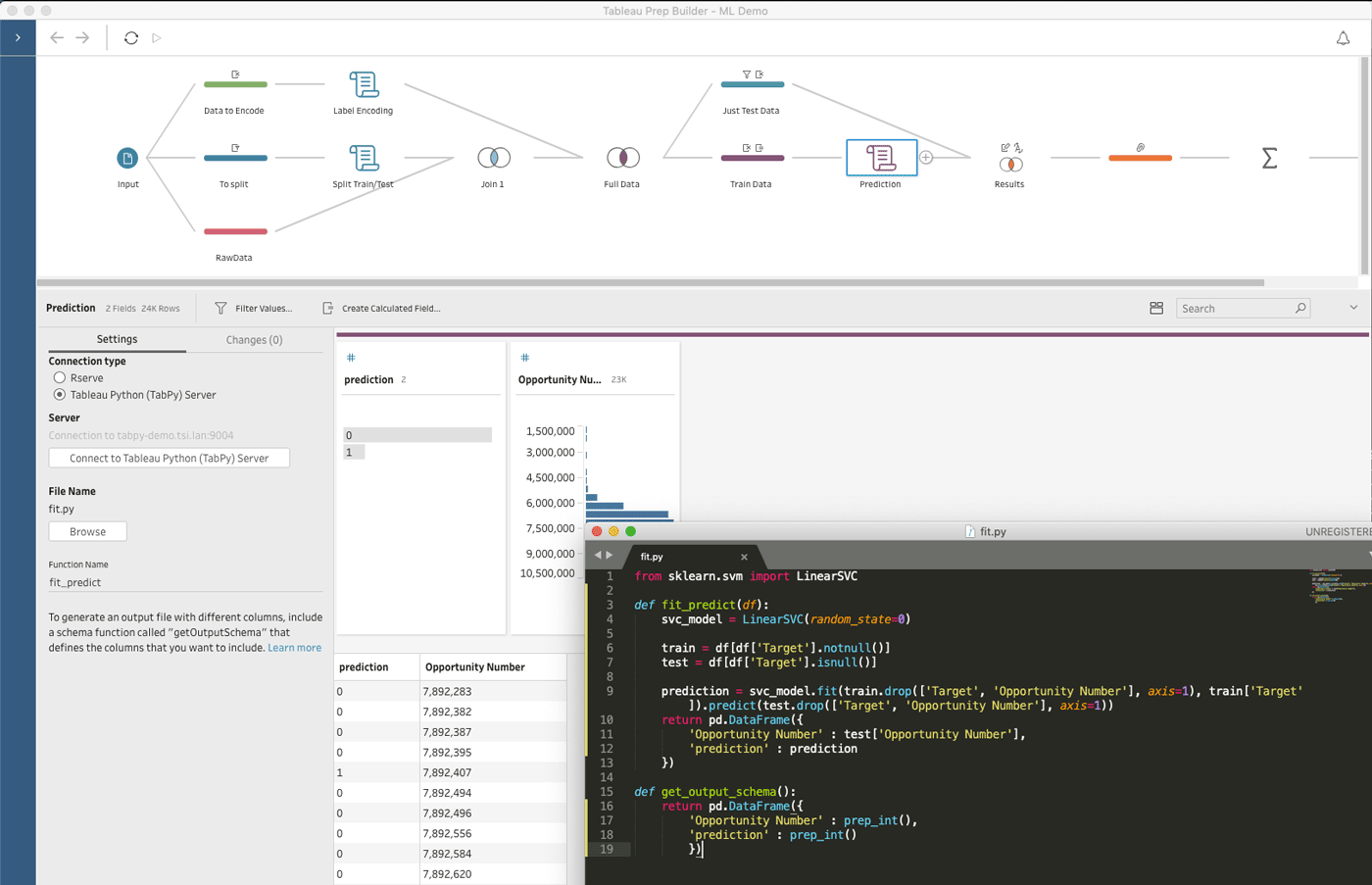The height and width of the screenshot is (885, 1372).
Task: Click the Search field
Action: 1235,309
